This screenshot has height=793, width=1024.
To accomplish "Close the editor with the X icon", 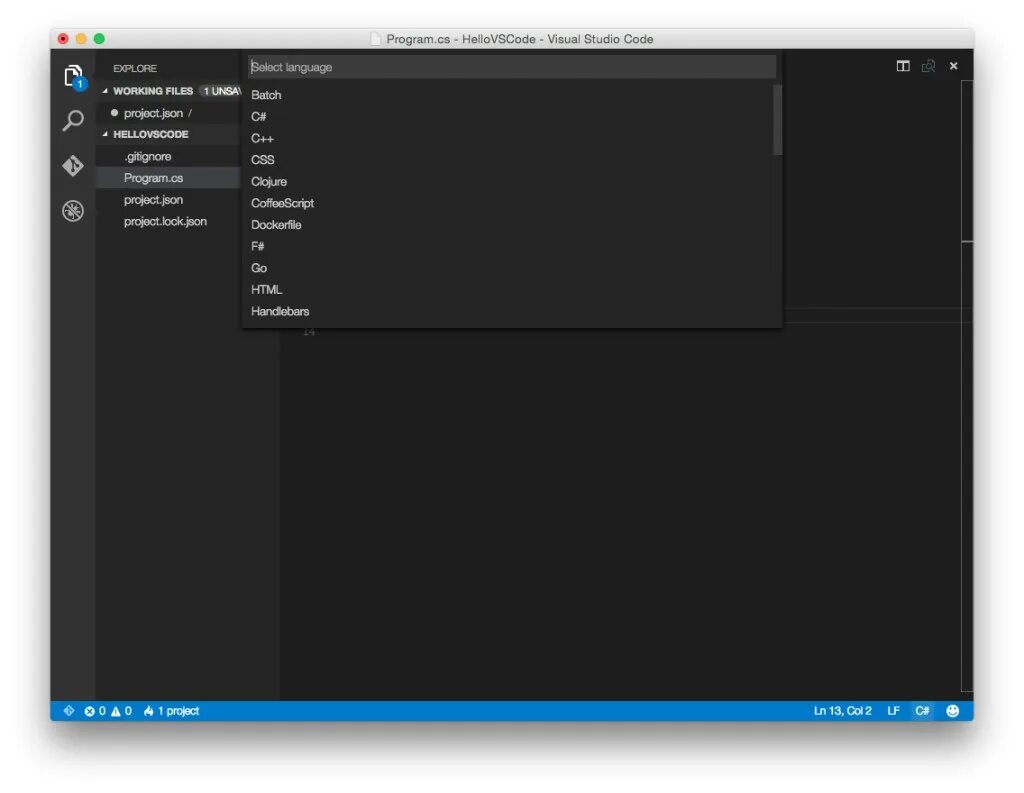I will pos(953,66).
